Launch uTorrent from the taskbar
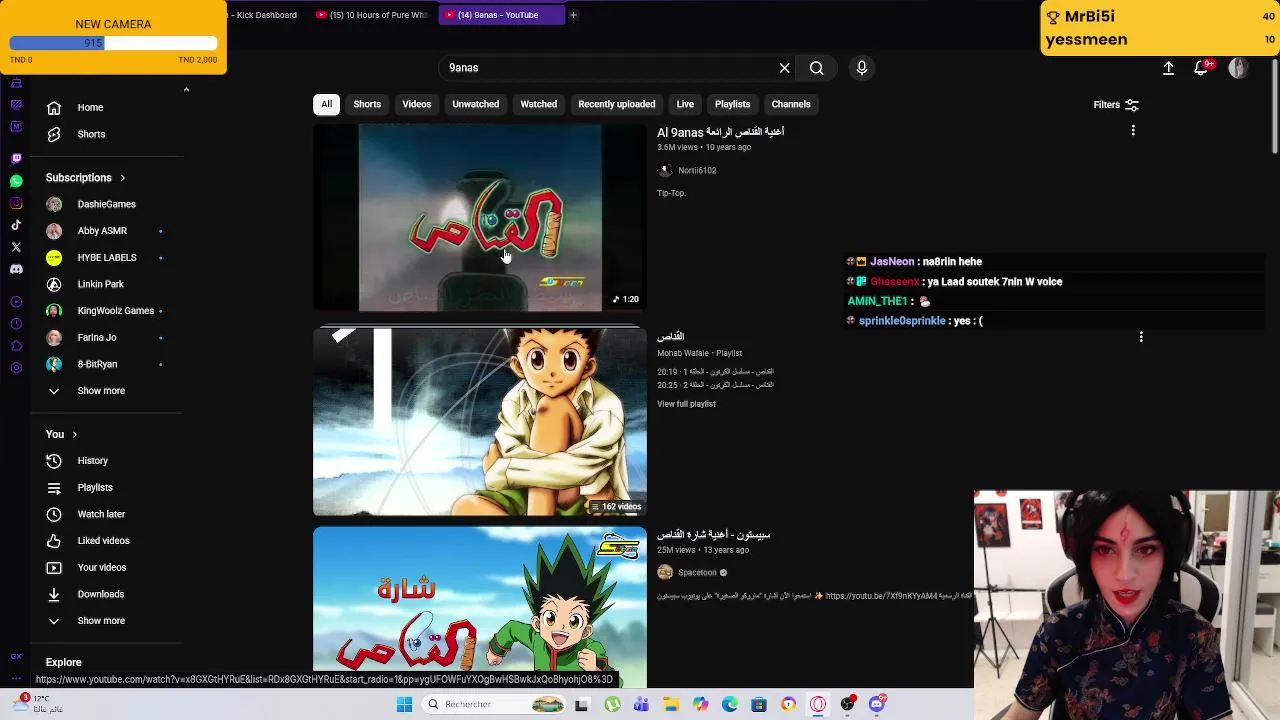Image resolution: width=1280 pixels, height=720 pixels. tap(612, 704)
